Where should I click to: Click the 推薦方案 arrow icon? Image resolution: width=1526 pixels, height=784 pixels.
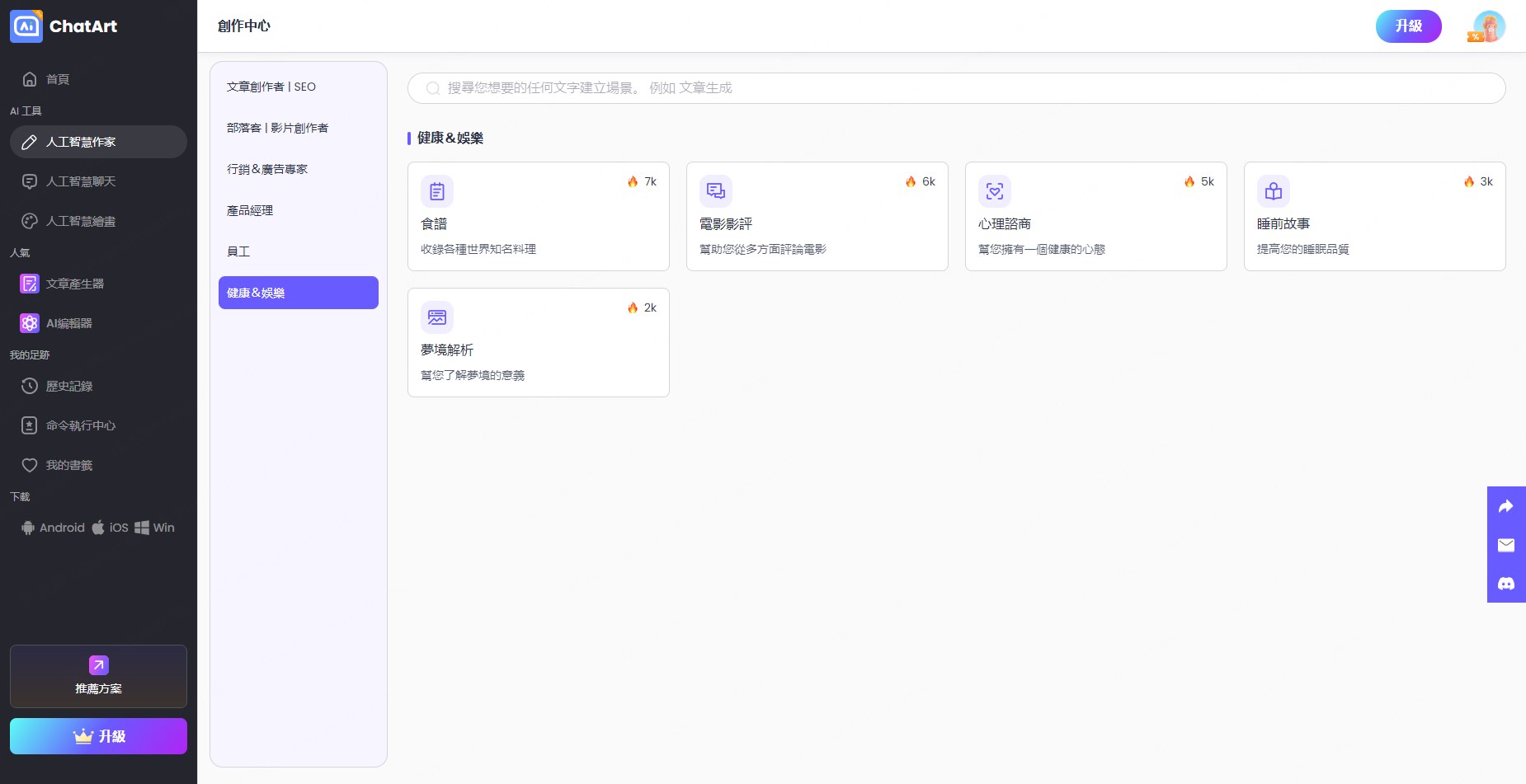pyautogui.click(x=99, y=665)
